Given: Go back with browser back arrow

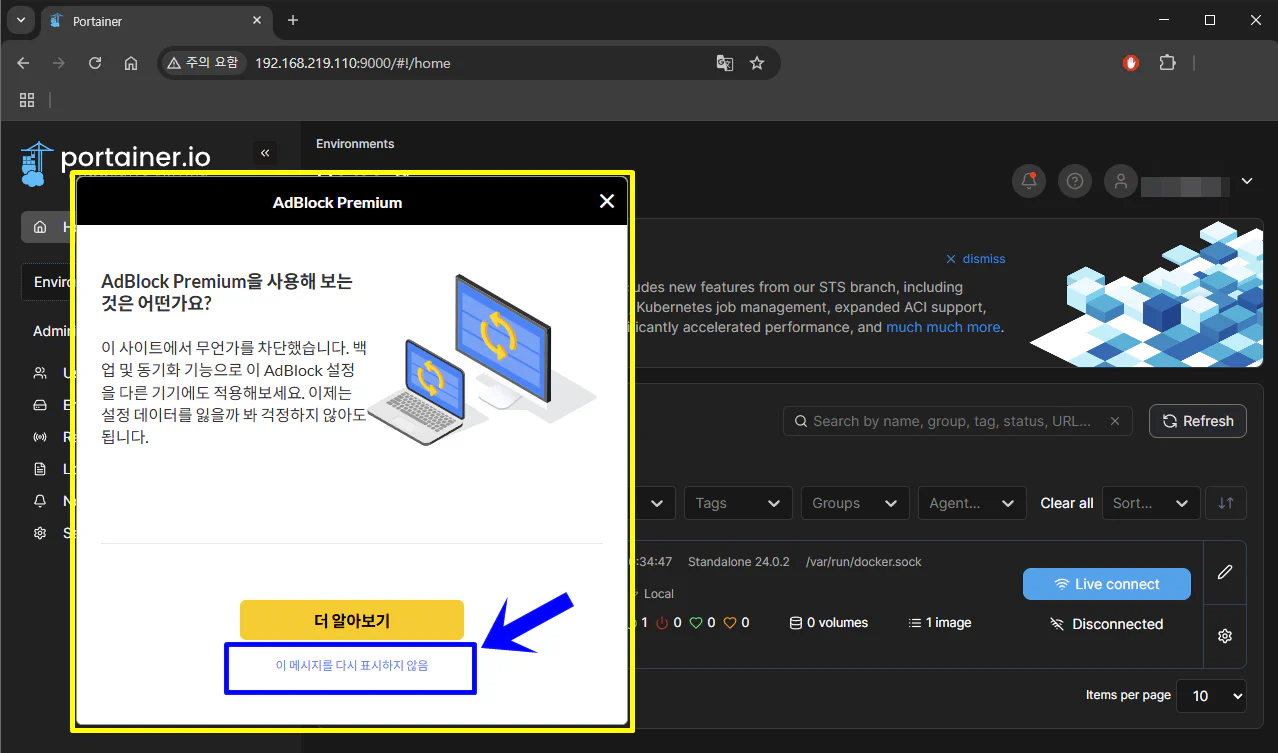Looking at the screenshot, I should click(24, 63).
